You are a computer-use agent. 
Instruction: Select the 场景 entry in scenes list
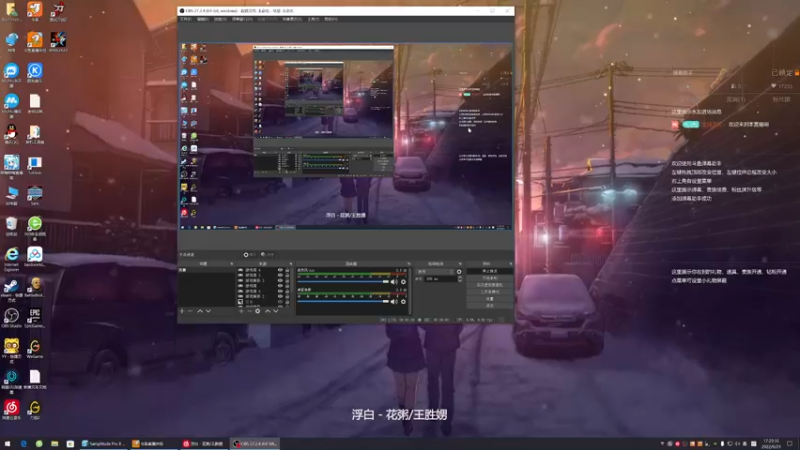207,270
